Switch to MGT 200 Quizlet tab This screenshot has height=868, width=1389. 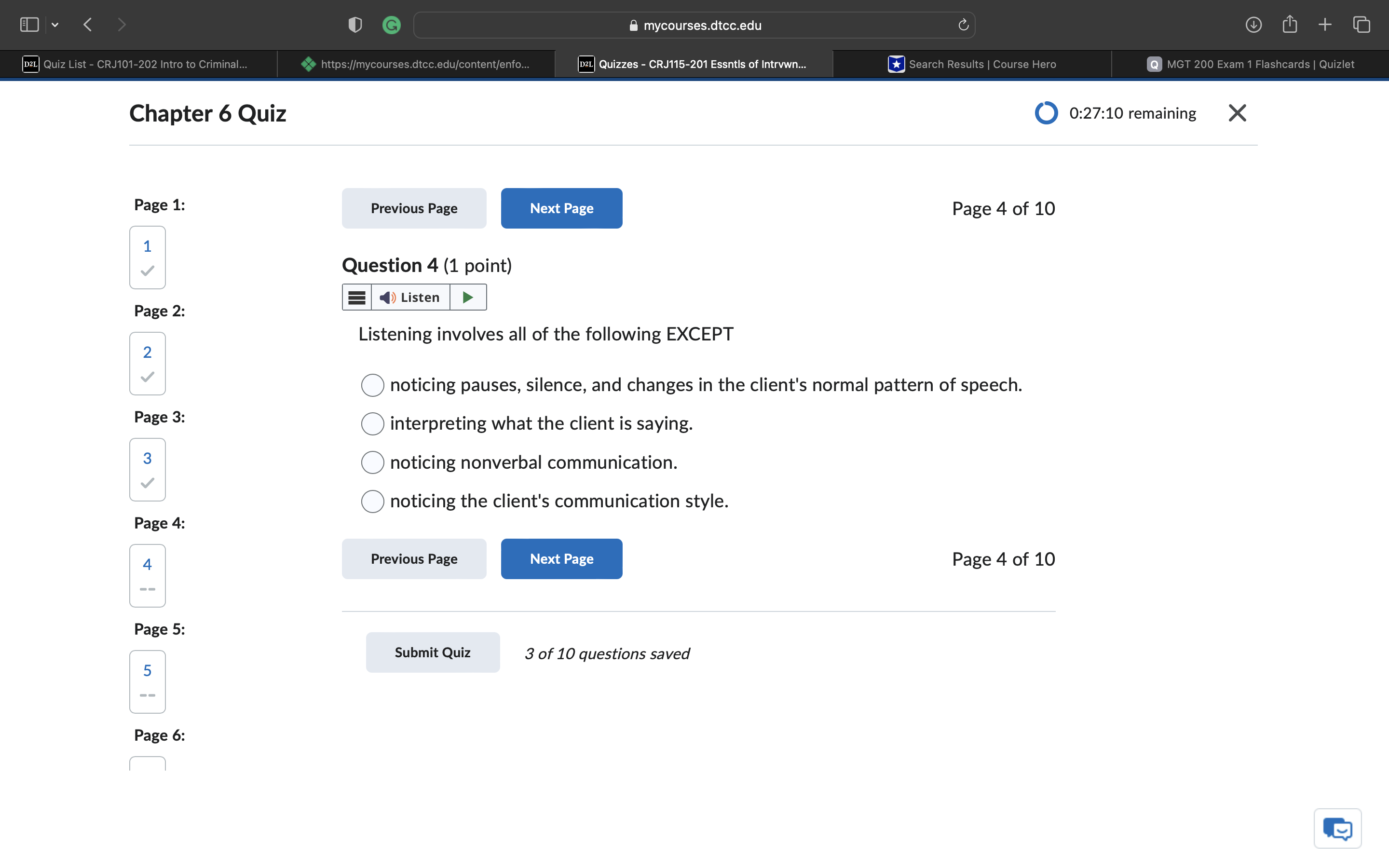coord(1250,64)
